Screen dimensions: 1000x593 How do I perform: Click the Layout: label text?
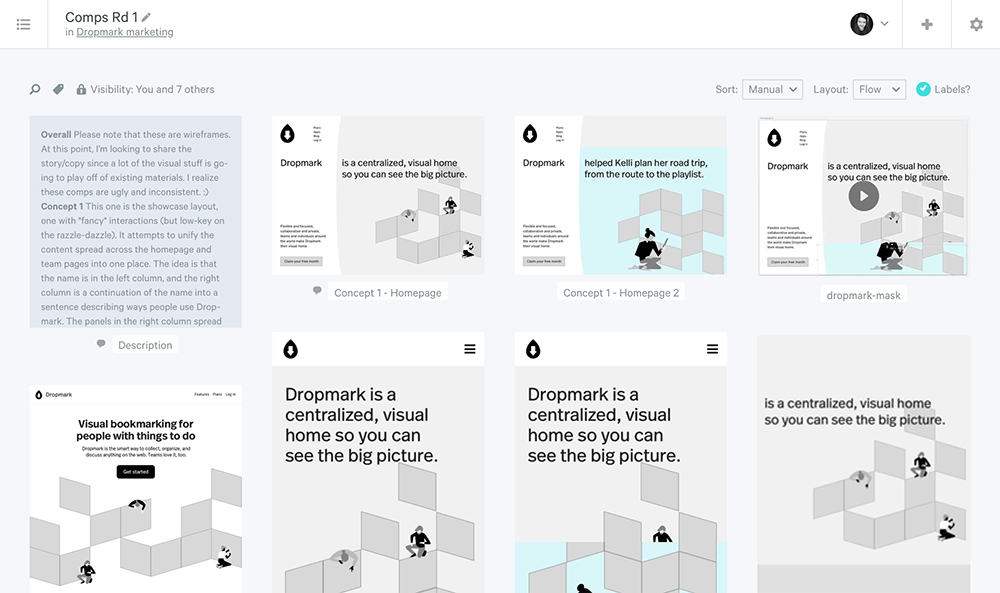(830, 89)
